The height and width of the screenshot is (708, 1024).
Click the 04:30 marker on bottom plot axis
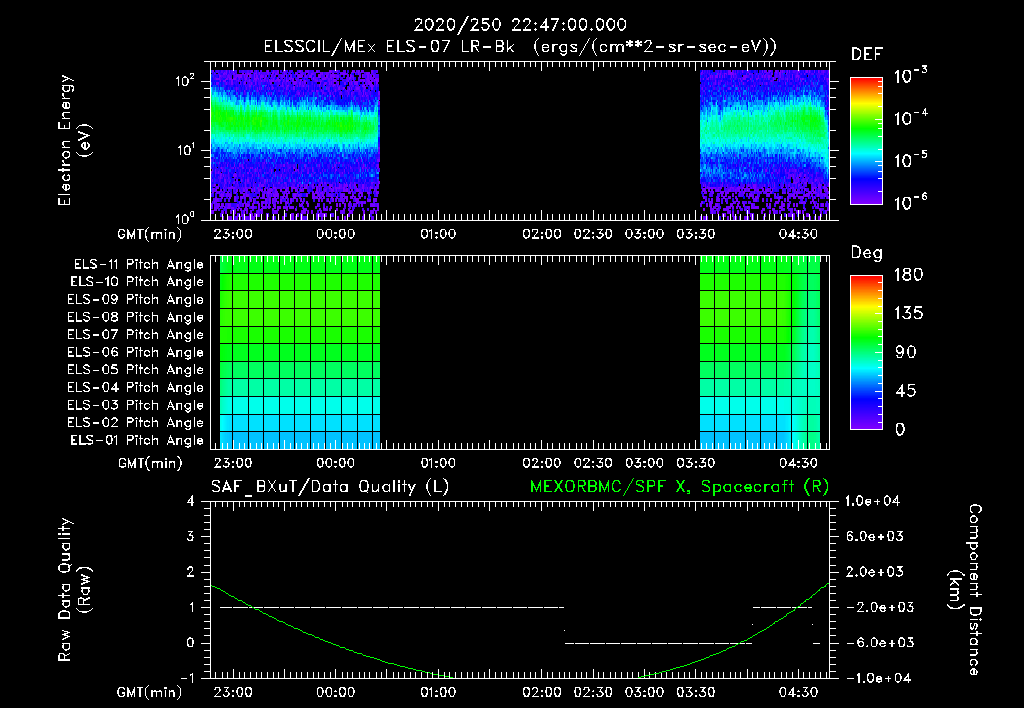798,692
